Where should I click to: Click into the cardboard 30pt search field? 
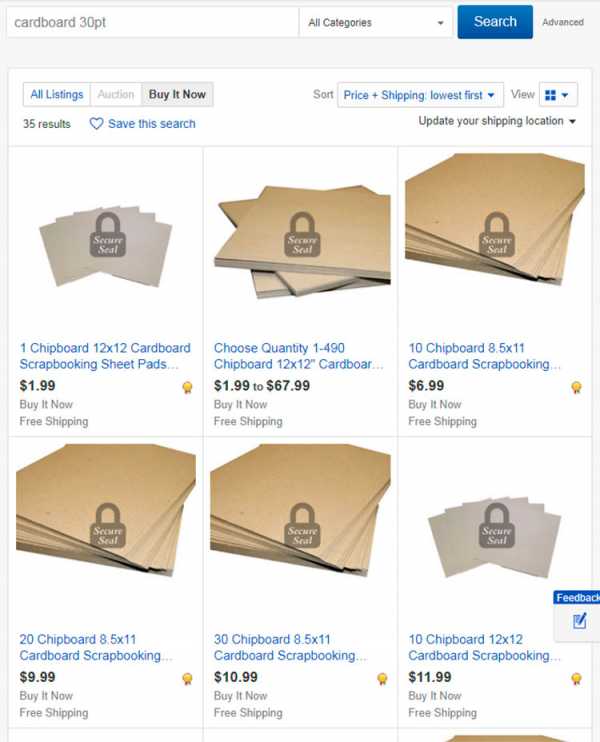point(152,22)
